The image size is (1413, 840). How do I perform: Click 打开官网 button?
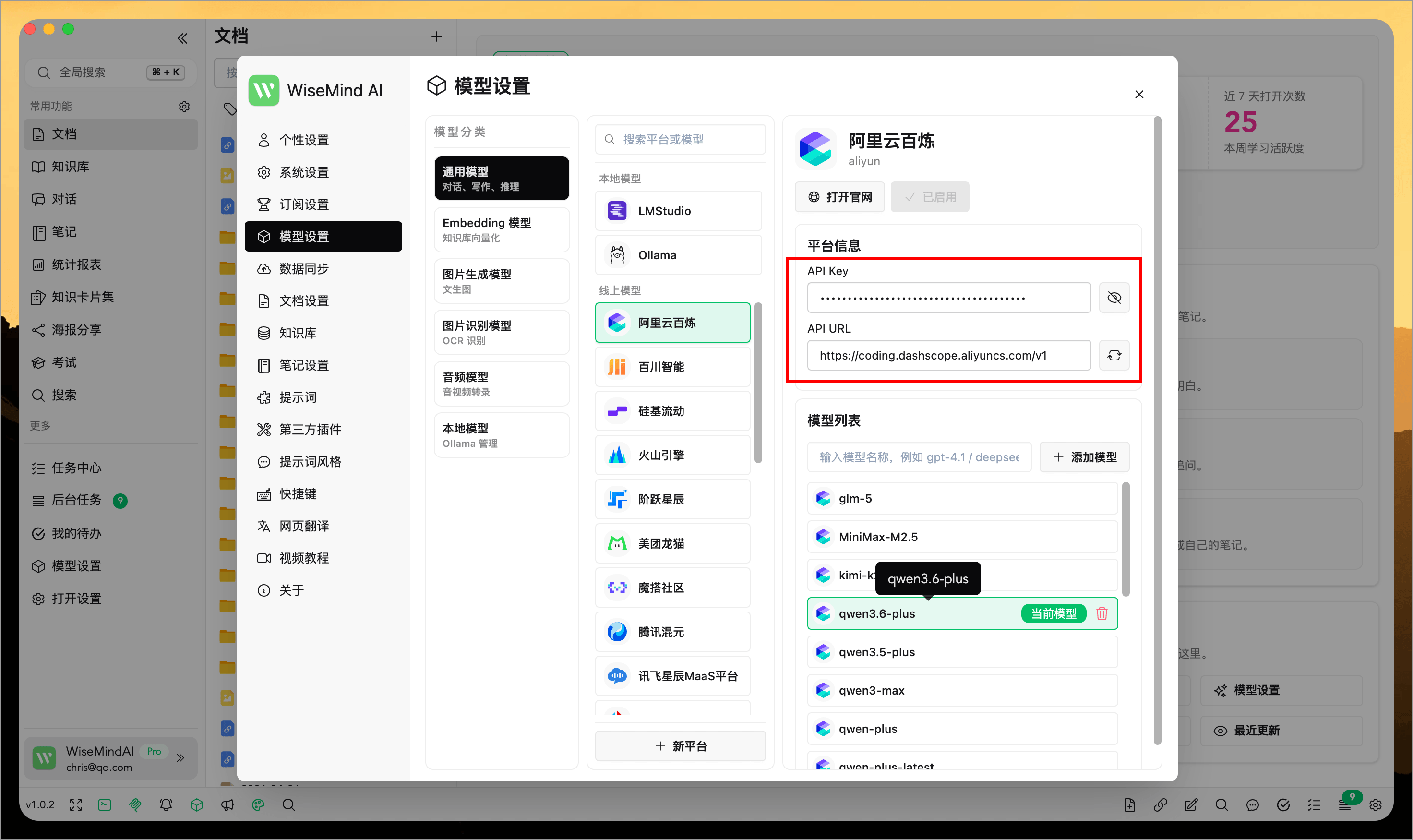pos(840,197)
